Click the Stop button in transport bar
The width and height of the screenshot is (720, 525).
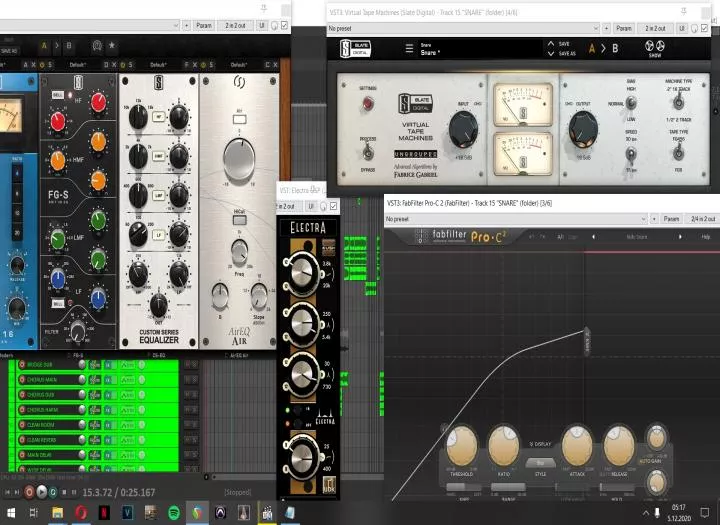[64, 492]
